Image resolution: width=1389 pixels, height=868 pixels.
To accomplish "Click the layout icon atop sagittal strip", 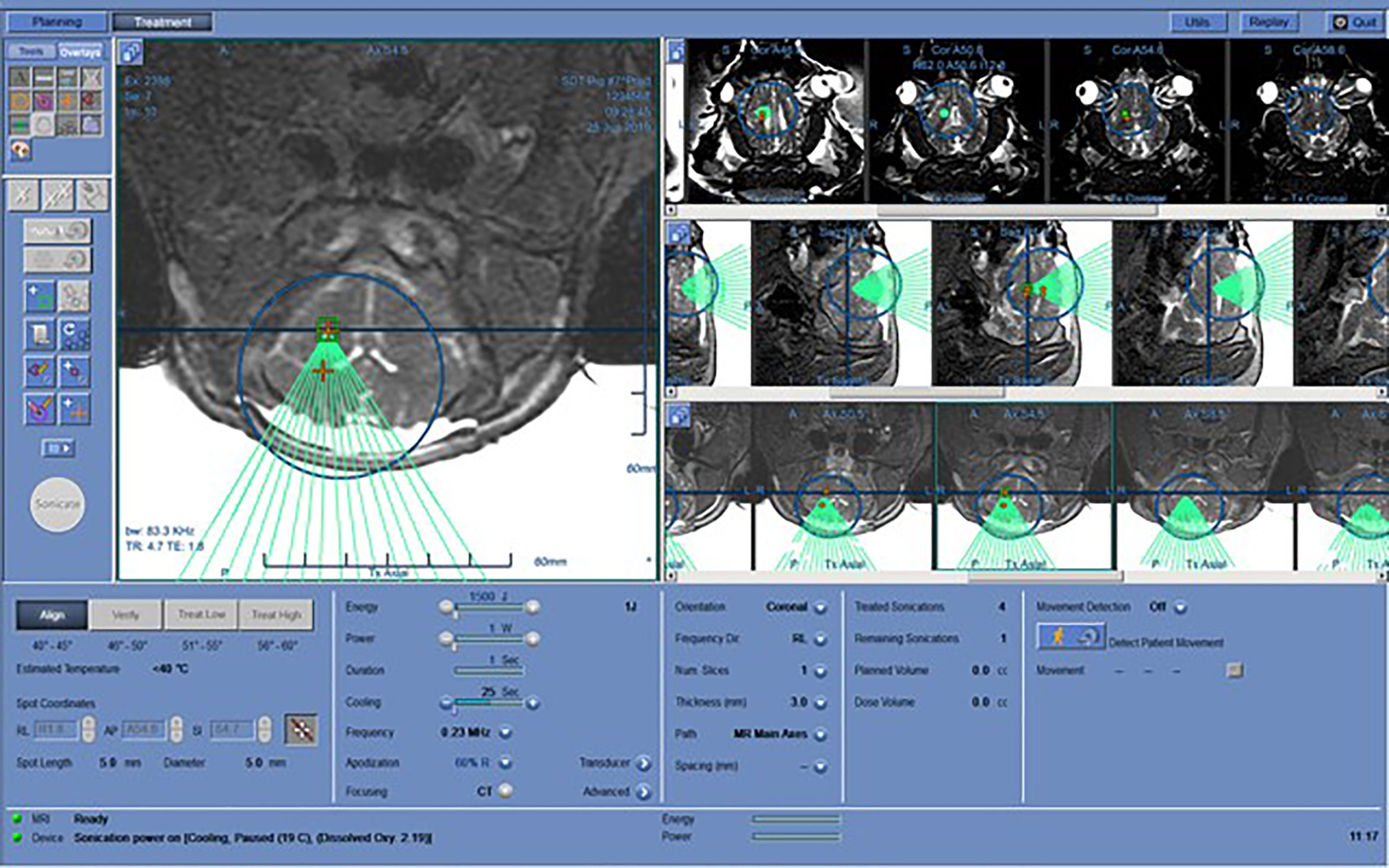I will click(x=679, y=233).
